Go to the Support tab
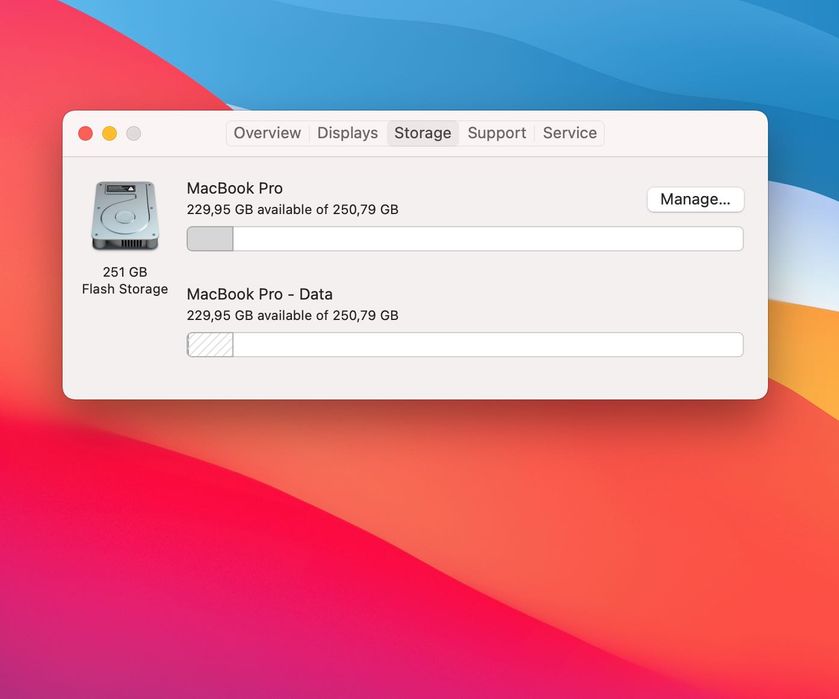The image size is (839, 699). pos(497,133)
